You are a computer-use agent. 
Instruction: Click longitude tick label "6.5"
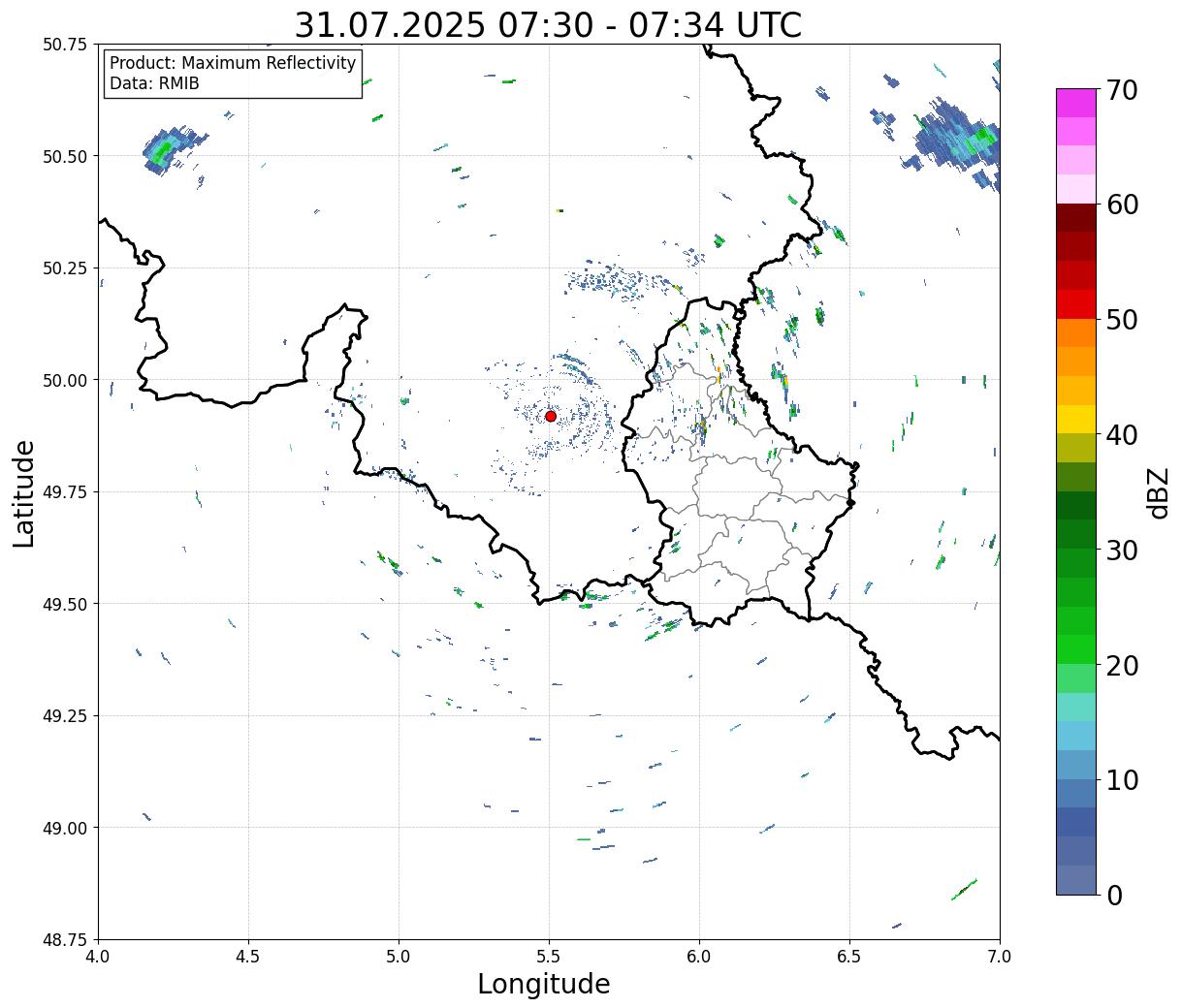(x=849, y=957)
